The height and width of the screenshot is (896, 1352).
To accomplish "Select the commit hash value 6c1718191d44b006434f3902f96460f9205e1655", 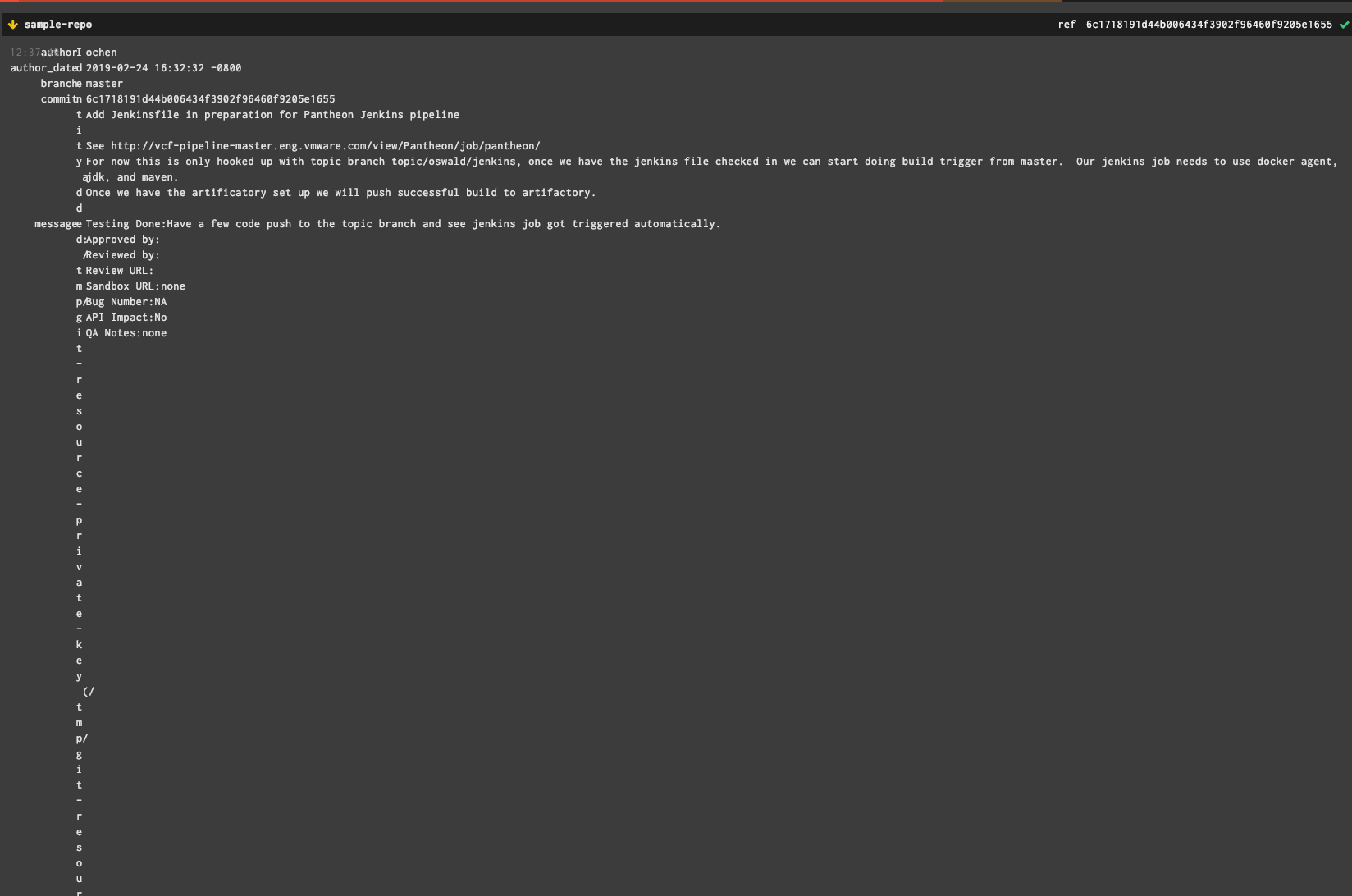I will pos(209,98).
